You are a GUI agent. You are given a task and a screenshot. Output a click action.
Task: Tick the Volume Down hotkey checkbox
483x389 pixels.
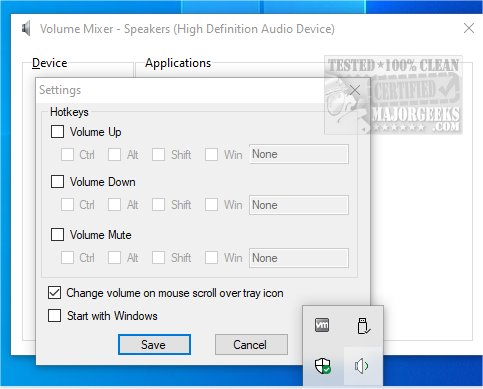pyautogui.click(x=57, y=182)
